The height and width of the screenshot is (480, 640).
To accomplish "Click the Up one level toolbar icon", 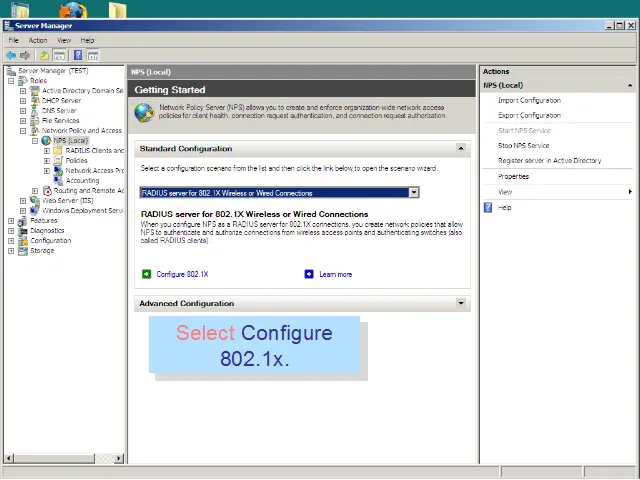I will 44,56.
